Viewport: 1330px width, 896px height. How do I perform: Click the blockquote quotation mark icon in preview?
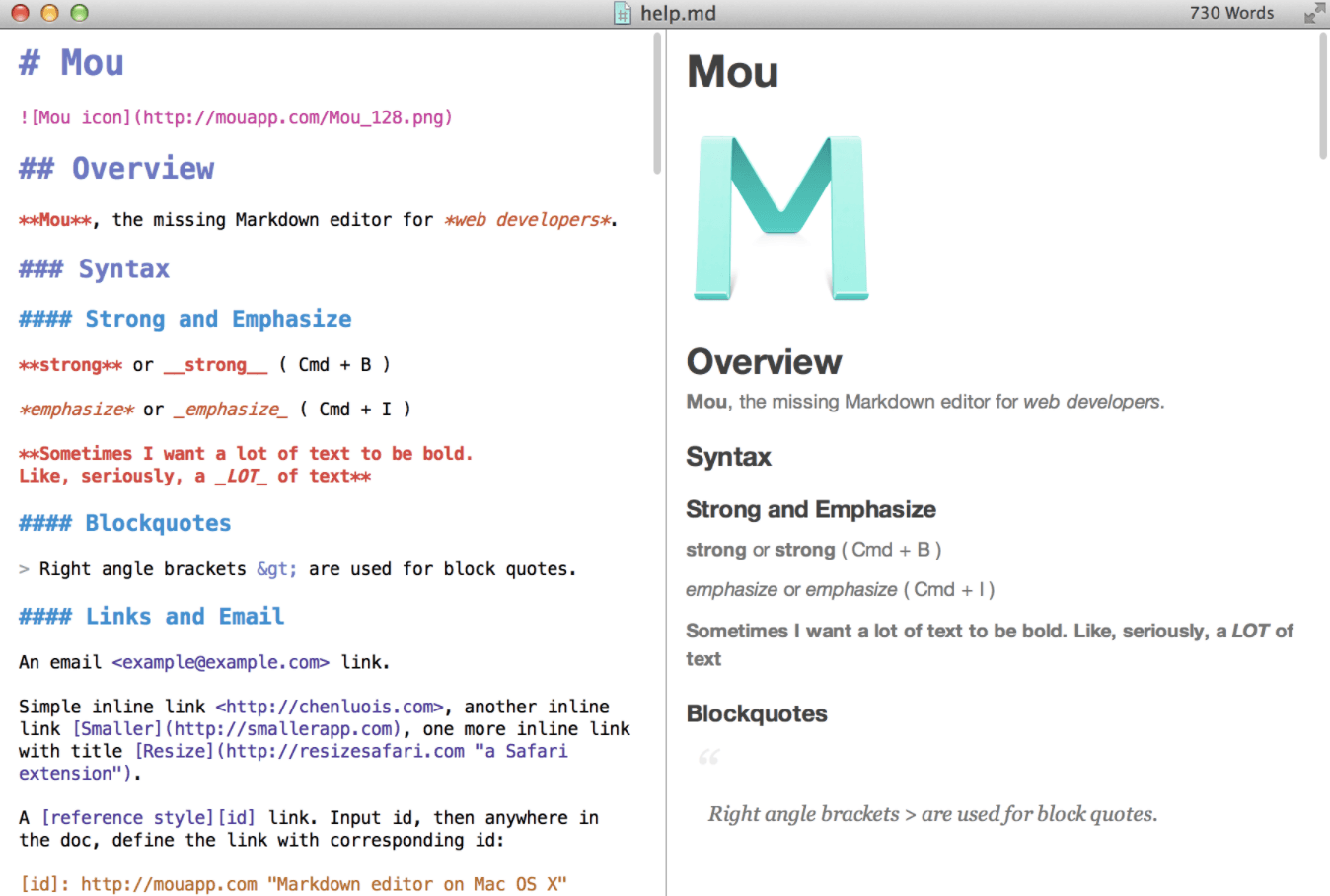[710, 755]
